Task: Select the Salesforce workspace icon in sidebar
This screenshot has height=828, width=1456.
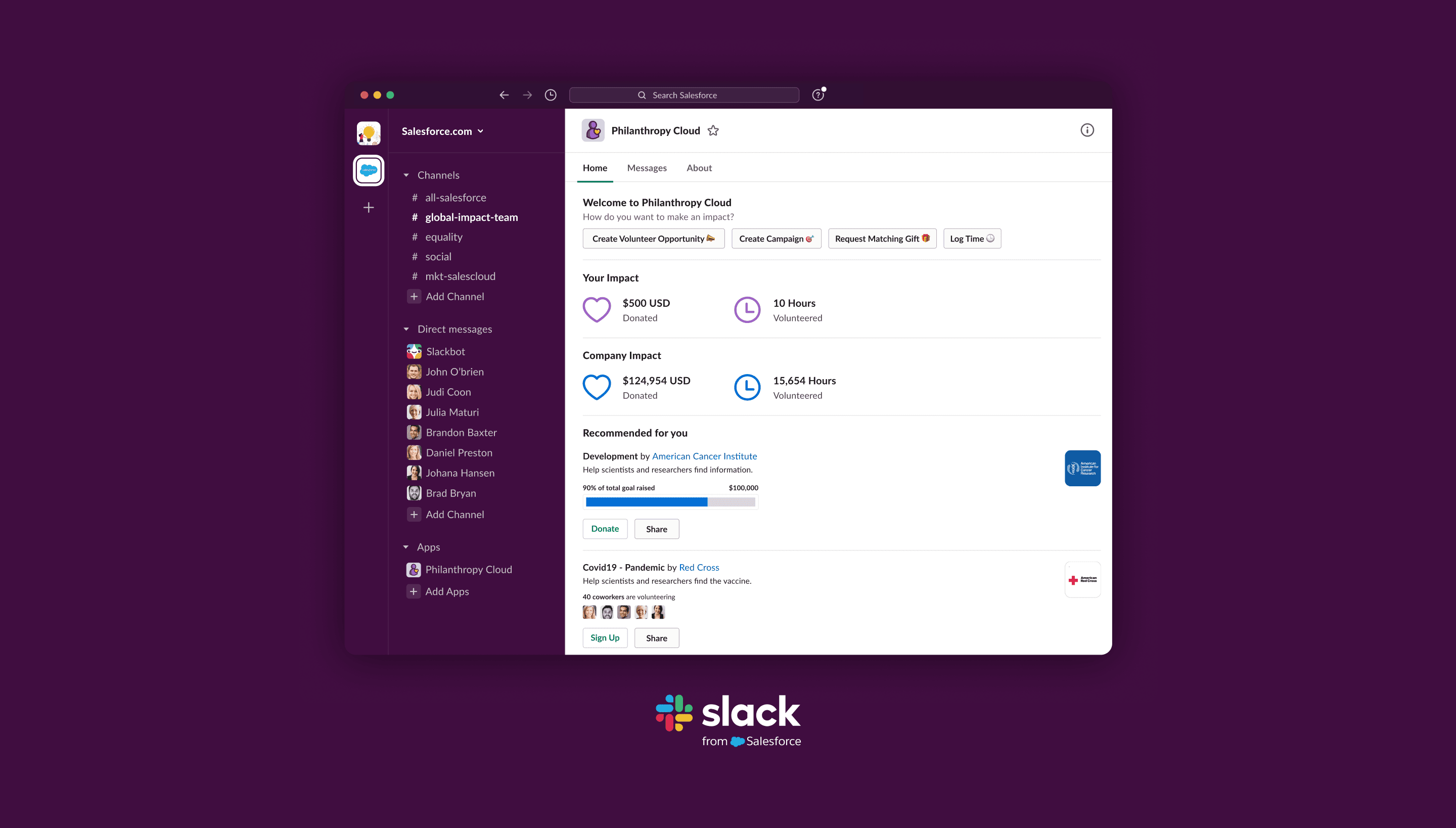Action: point(369,170)
